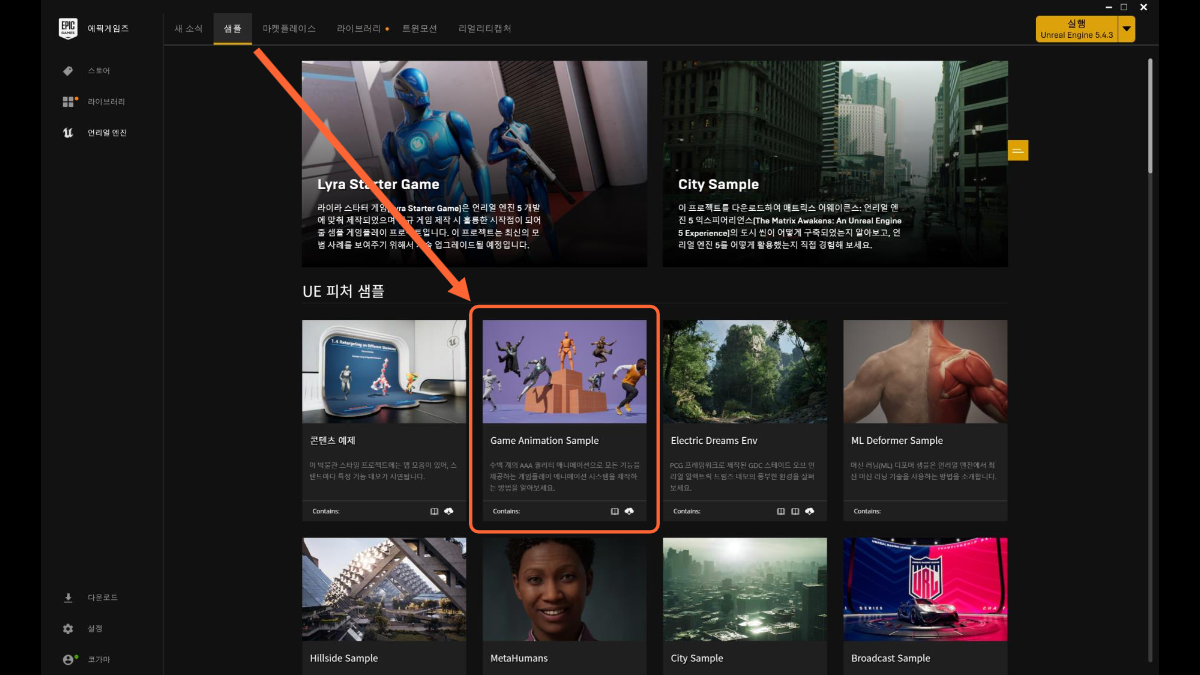Open the 라이브러리 top tab
The width and height of the screenshot is (1200, 675).
[x=359, y=29]
